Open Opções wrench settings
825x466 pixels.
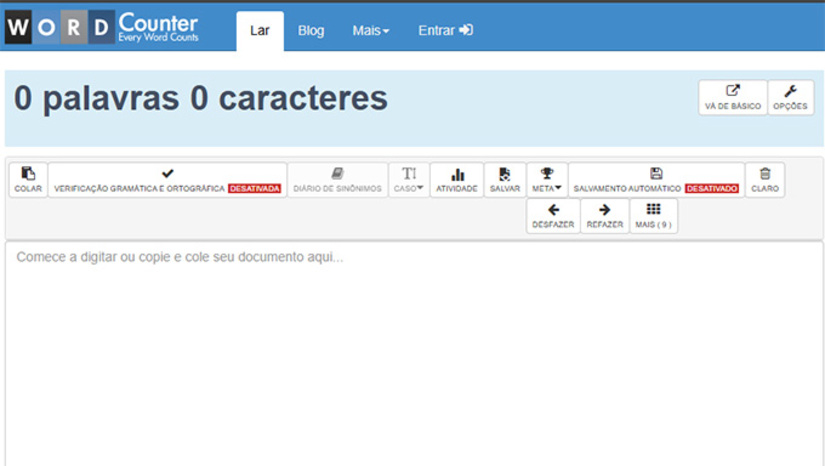tap(790, 97)
